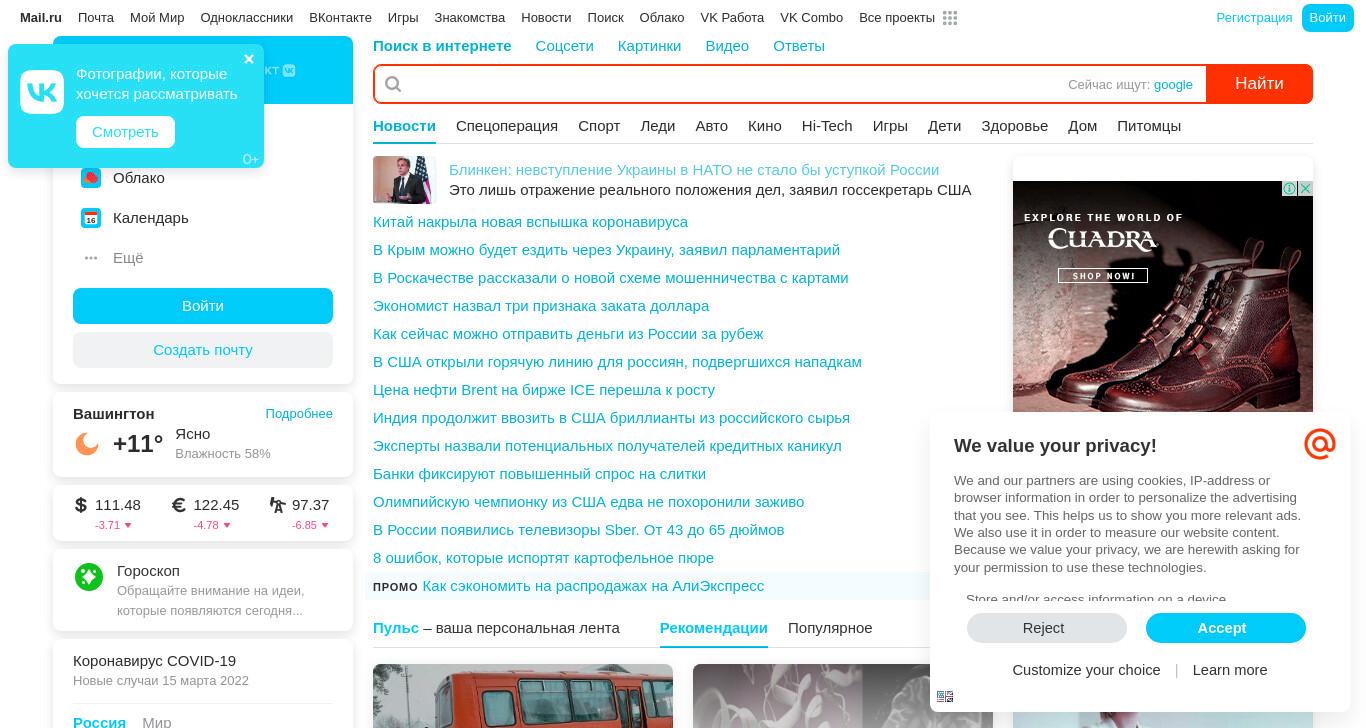Open Подробнее weather link
Screen dimensions: 1366x728
(x=299, y=414)
